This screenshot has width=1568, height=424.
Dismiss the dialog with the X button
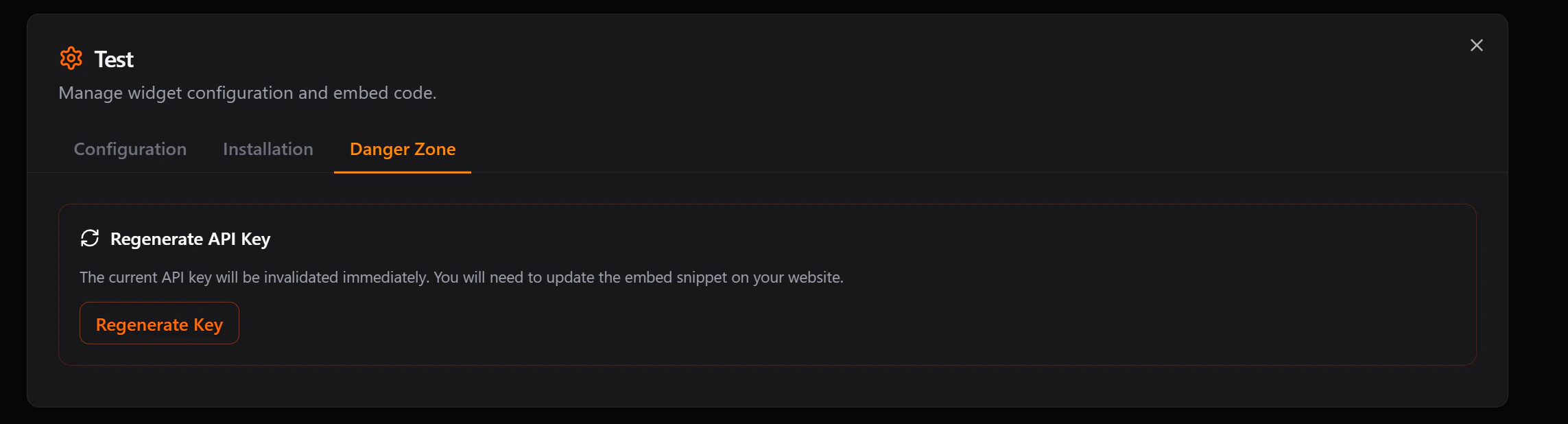pyautogui.click(x=1476, y=45)
